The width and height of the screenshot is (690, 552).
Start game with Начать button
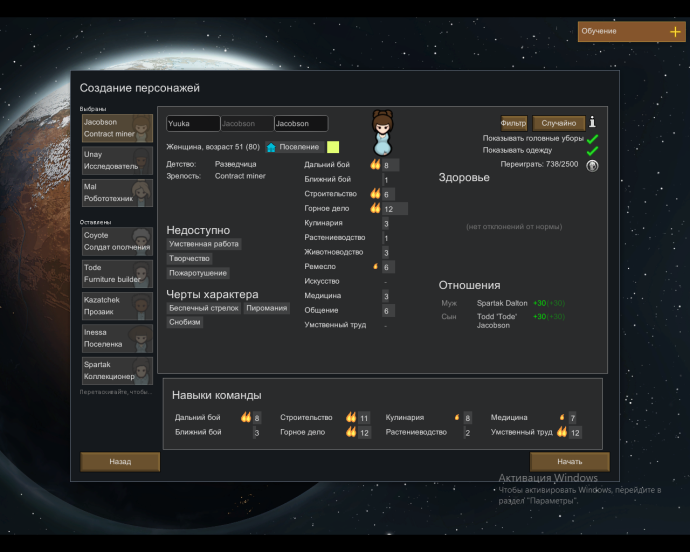coord(570,462)
